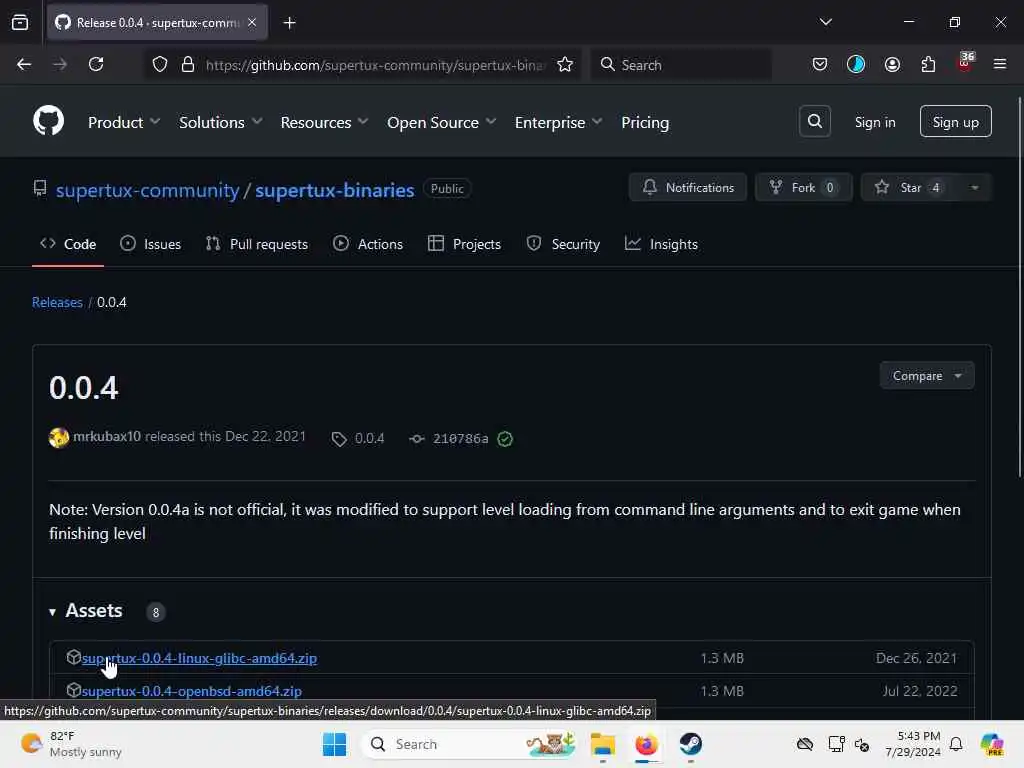Screen dimensions: 1024x768
Task: Open the supertux-community organization link
Action: [x=148, y=190]
